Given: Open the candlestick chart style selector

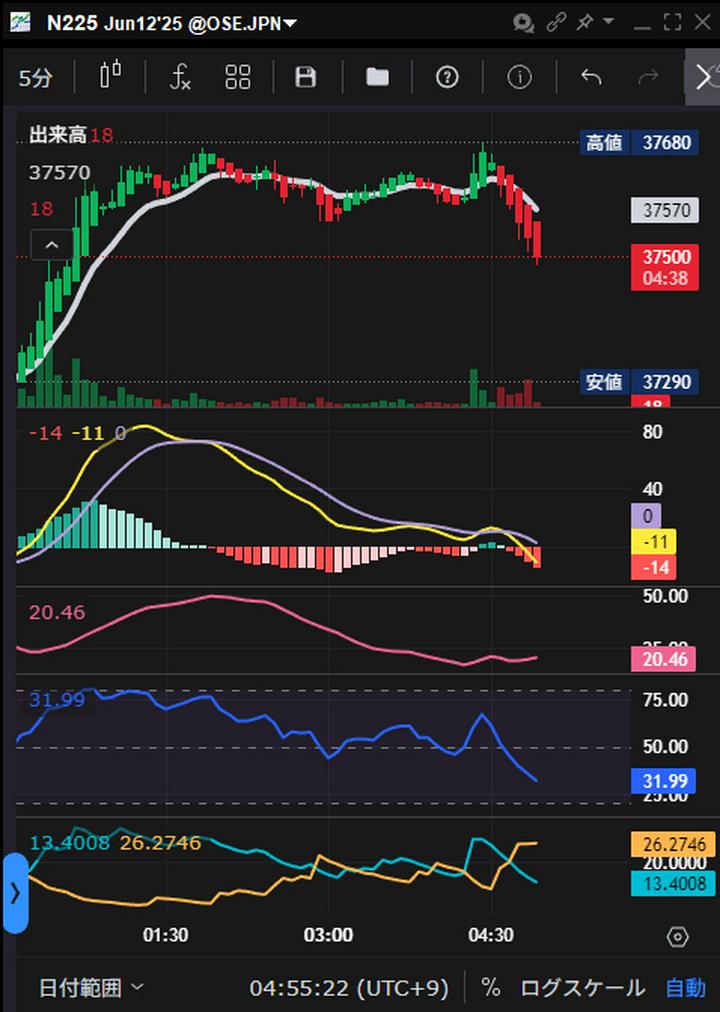Looking at the screenshot, I should pos(110,77).
